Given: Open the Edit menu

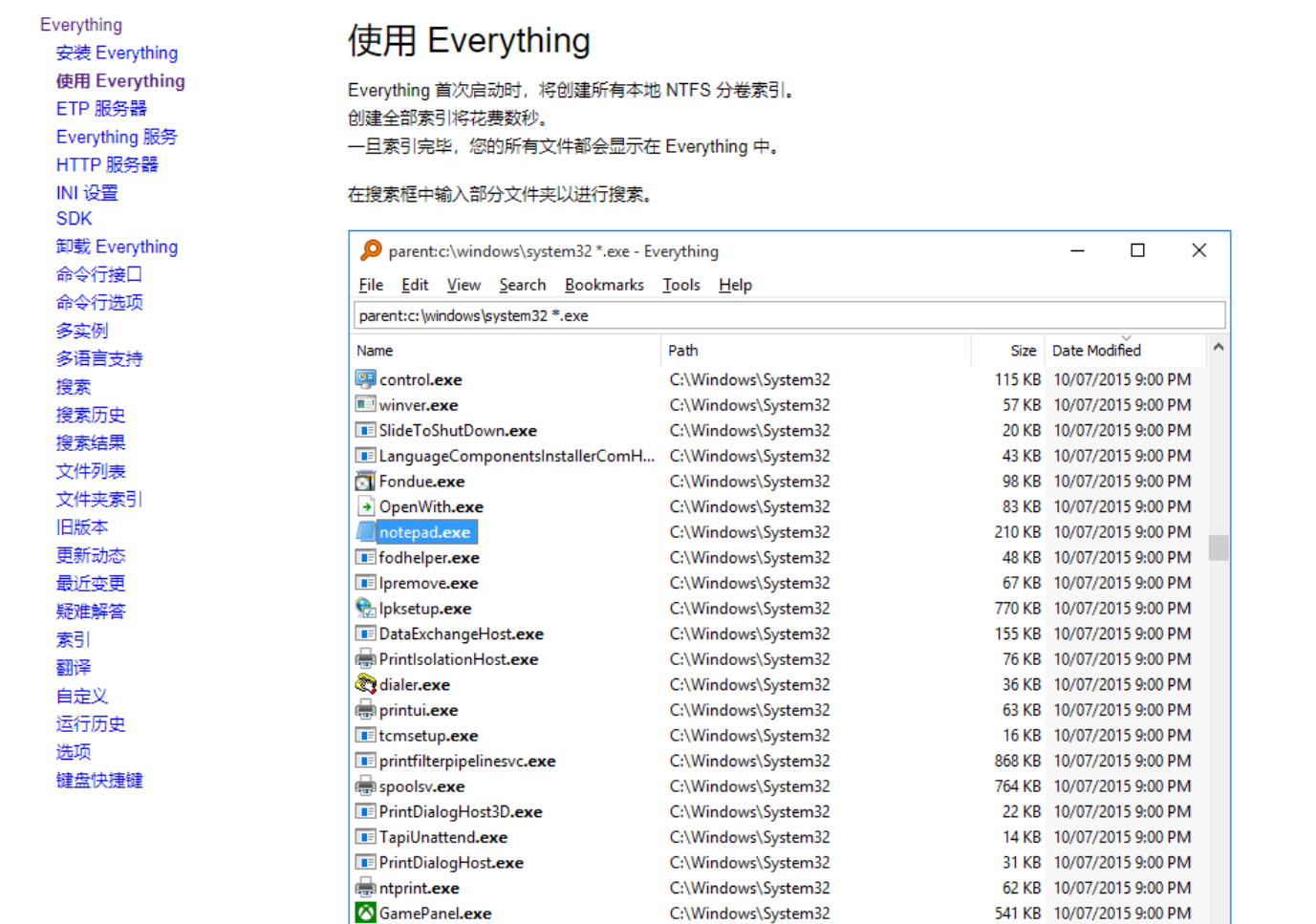Looking at the screenshot, I should 415,285.
